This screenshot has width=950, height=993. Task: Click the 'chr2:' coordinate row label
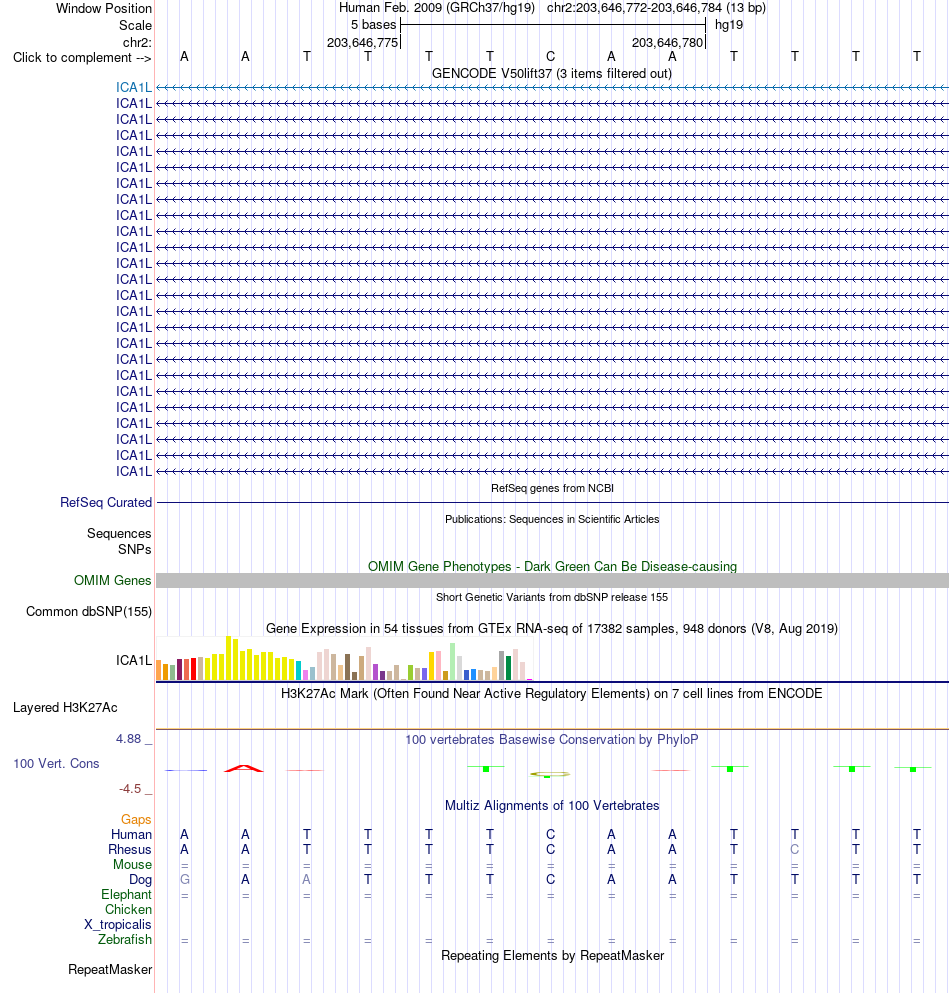click(137, 42)
